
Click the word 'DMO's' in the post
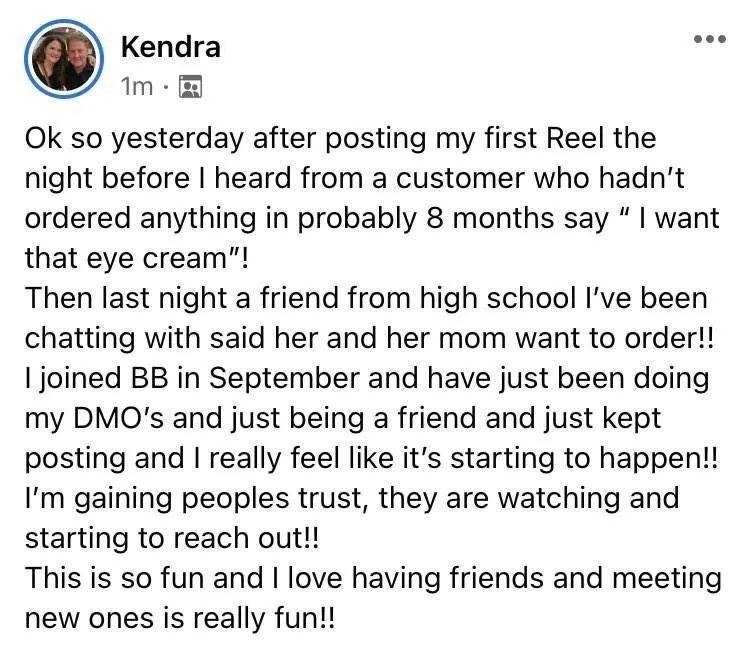tap(119, 419)
